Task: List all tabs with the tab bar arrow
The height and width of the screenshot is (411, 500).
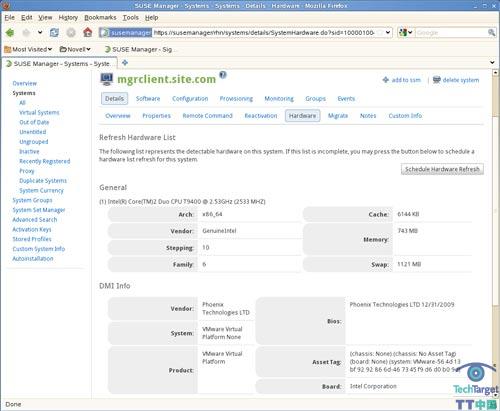Action: click(x=492, y=62)
